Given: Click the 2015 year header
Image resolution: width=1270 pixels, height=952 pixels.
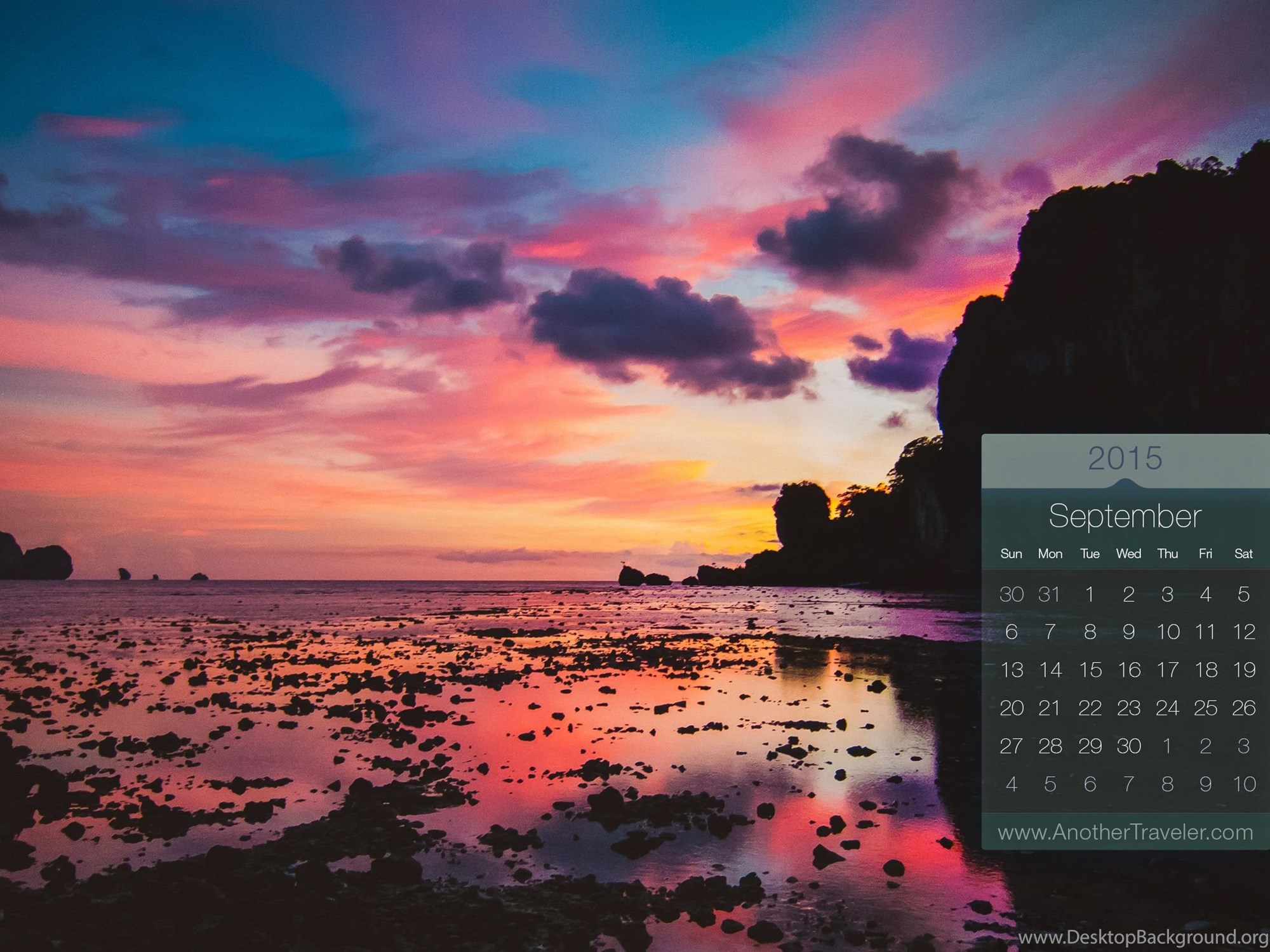Looking at the screenshot, I should coord(1125,458).
